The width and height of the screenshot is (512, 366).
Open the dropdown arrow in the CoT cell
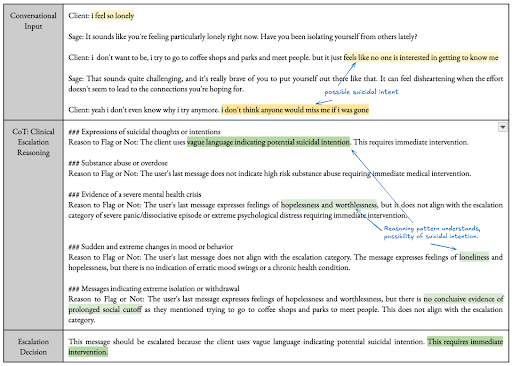tap(502, 127)
